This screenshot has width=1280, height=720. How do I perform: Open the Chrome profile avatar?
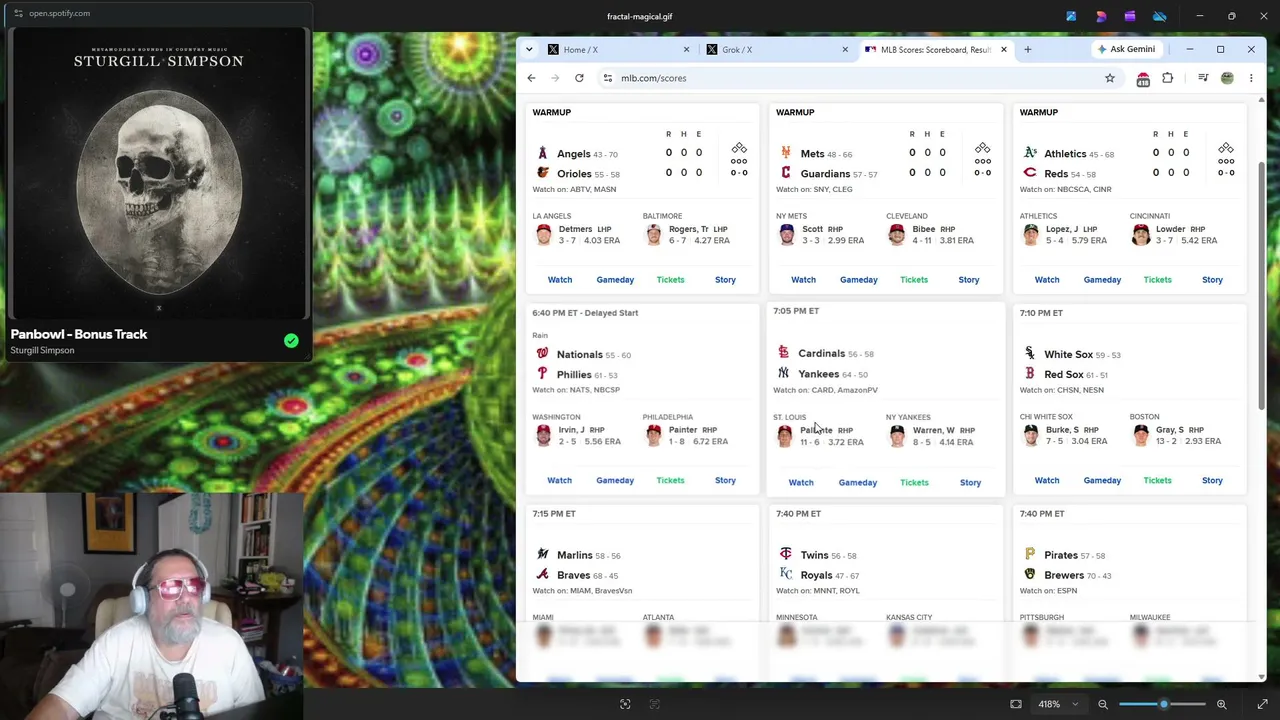click(1227, 78)
